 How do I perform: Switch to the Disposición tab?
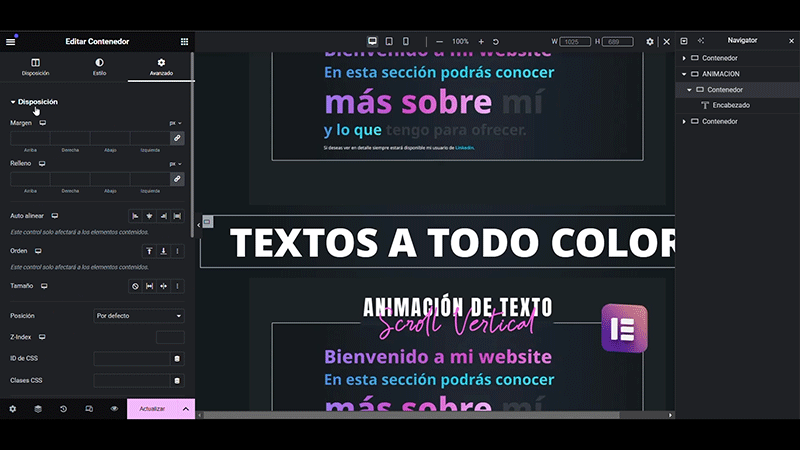point(35,67)
